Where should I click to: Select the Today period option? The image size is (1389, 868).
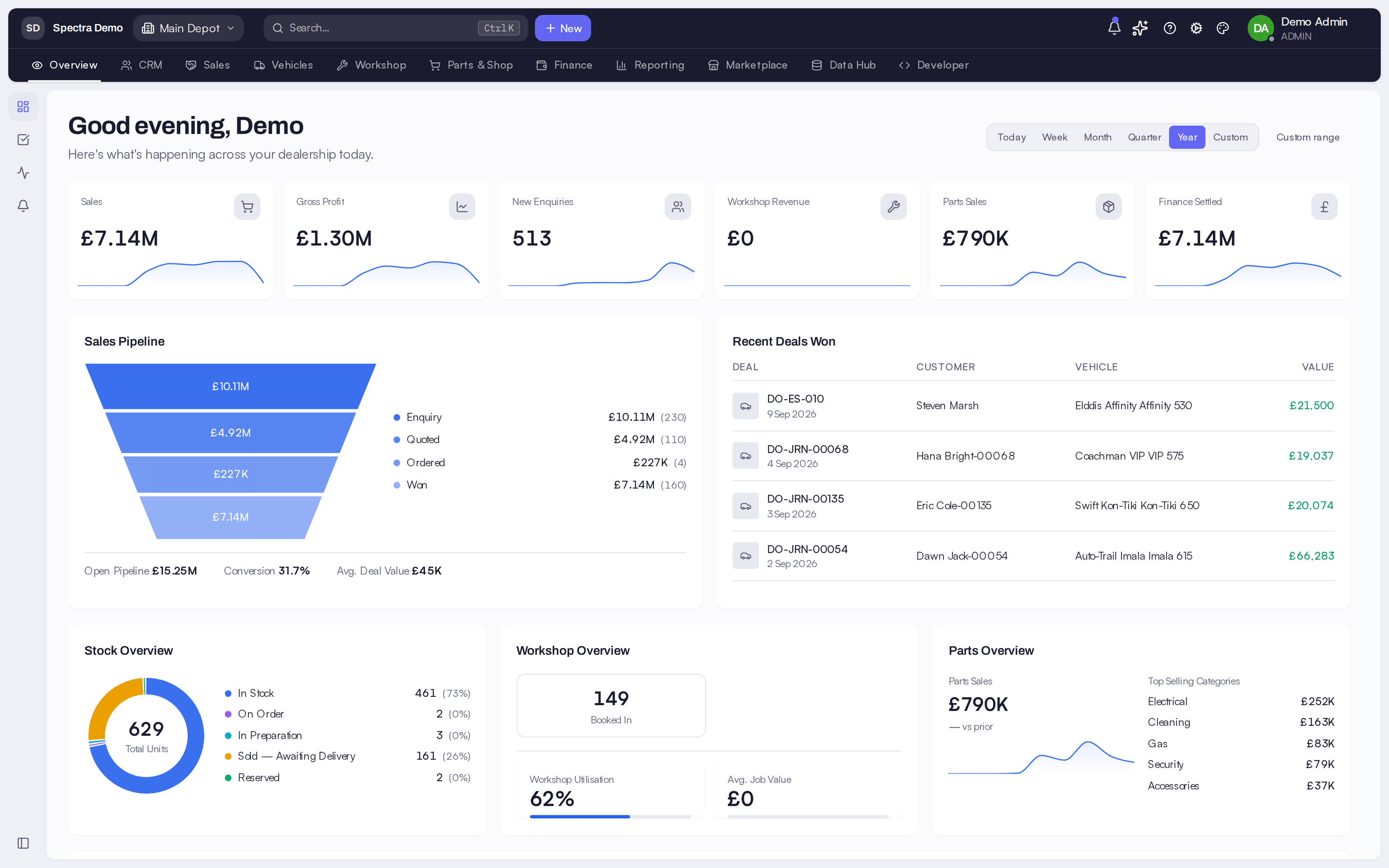tap(1011, 137)
